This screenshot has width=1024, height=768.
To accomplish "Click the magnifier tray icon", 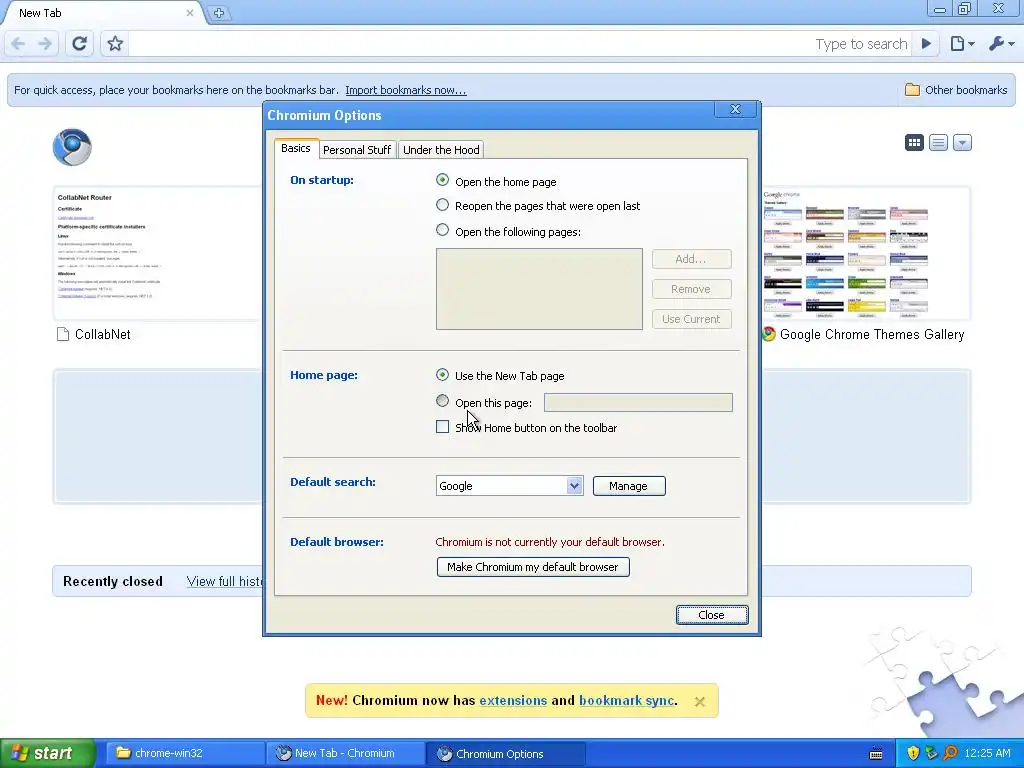I will pos(950,753).
